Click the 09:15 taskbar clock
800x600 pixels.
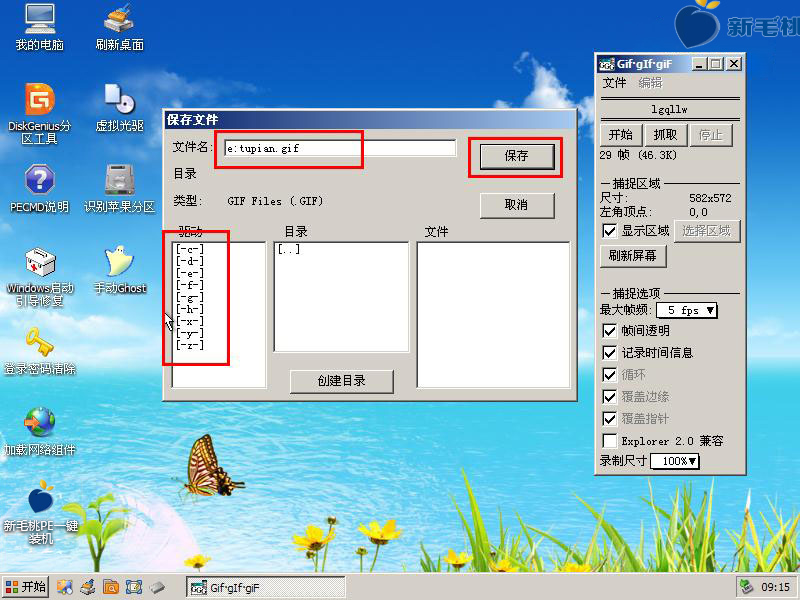point(776,587)
